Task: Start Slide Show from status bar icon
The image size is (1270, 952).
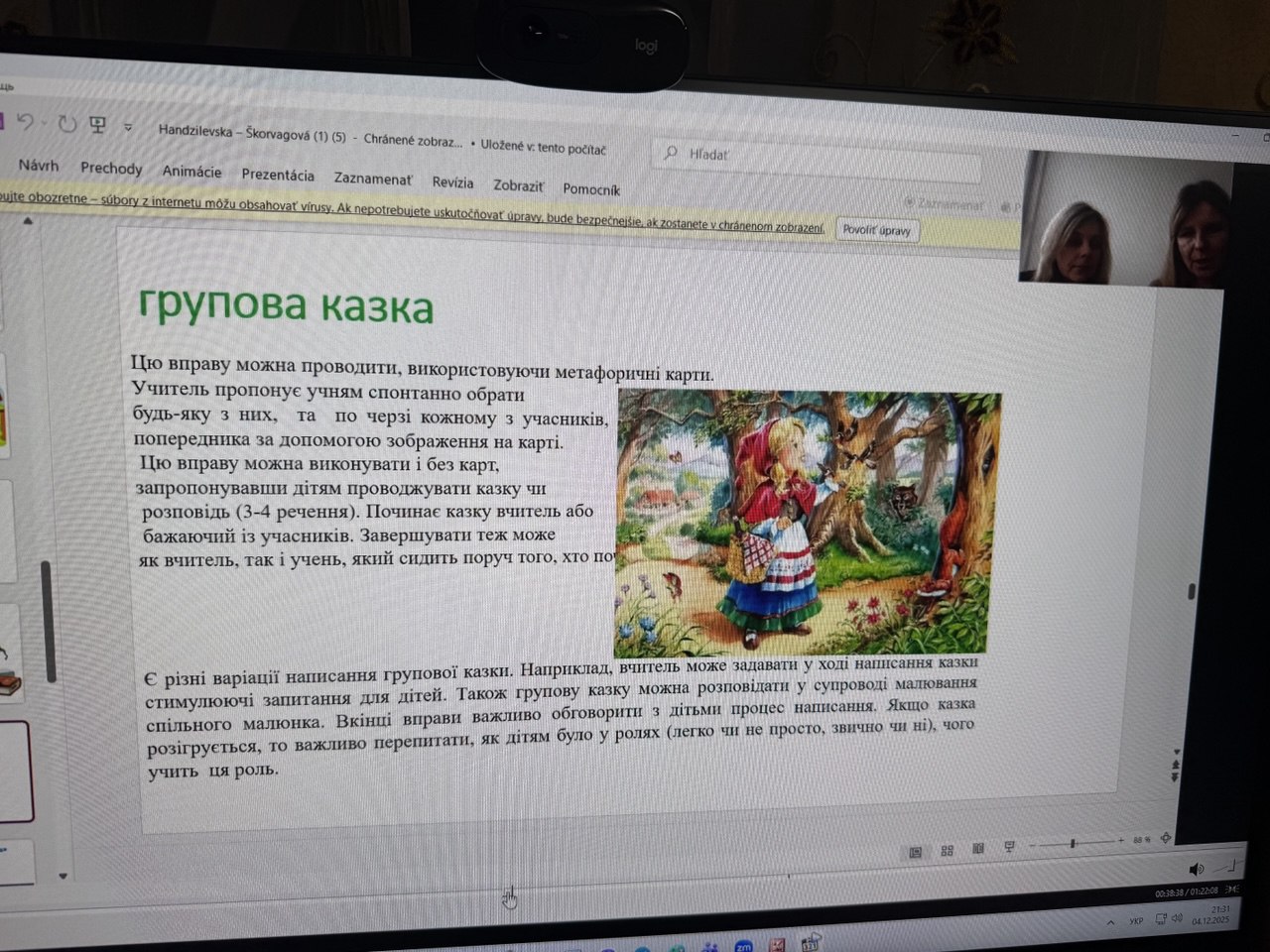Action: (1009, 846)
